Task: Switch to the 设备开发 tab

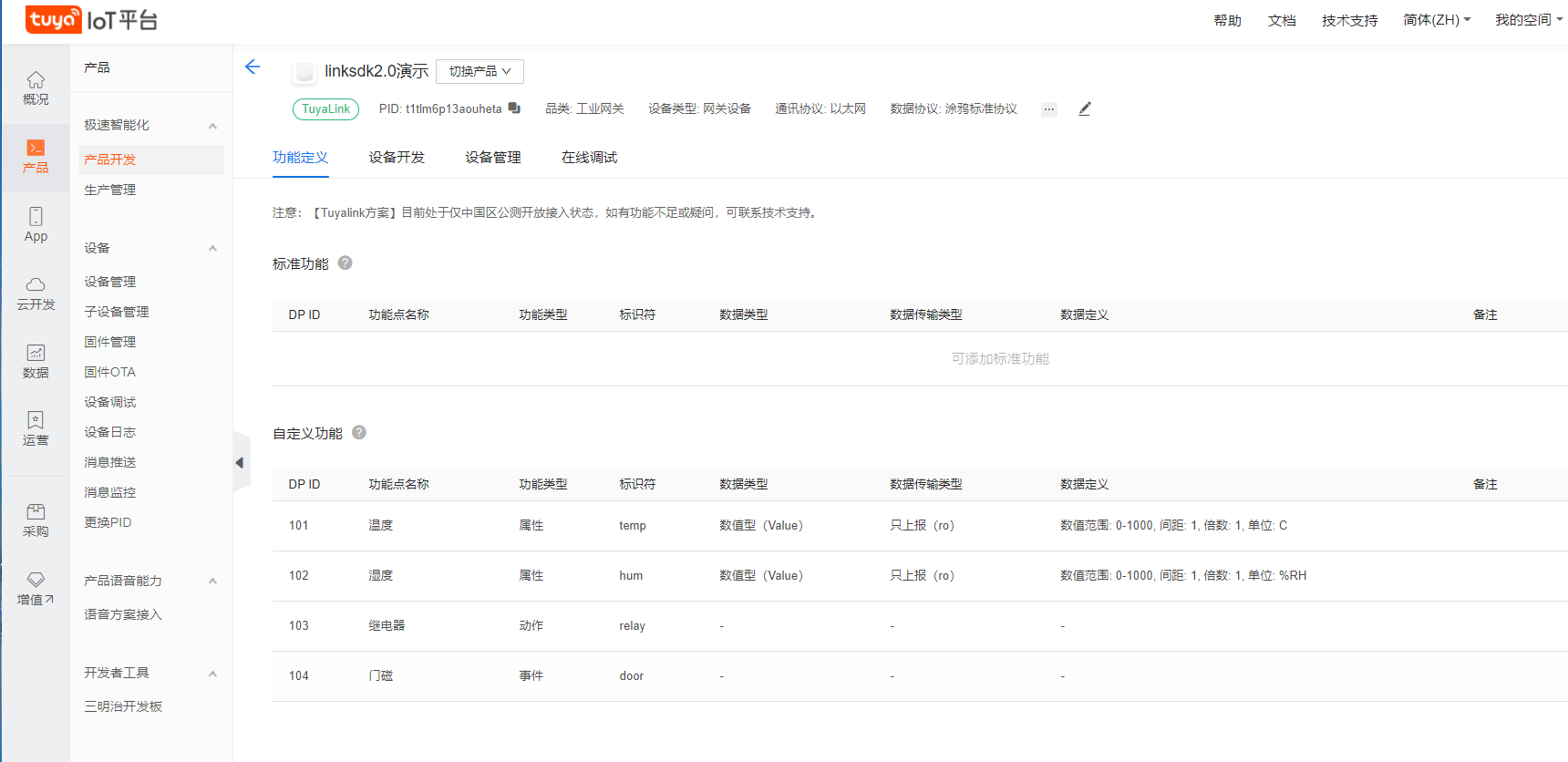Action: coord(397,158)
